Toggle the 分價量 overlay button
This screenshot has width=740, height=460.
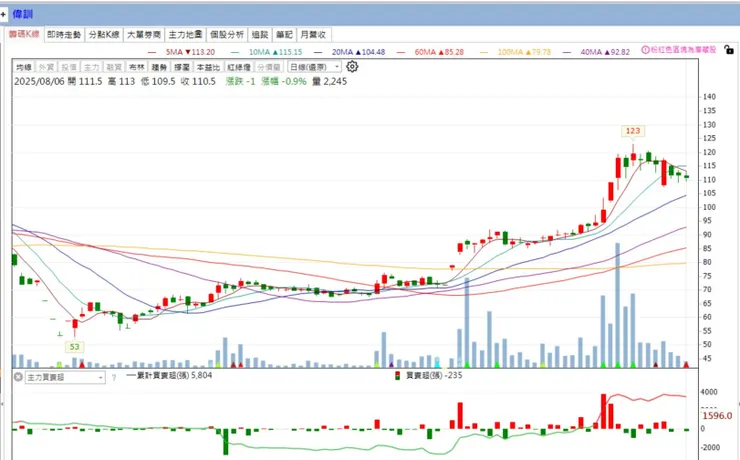269,67
